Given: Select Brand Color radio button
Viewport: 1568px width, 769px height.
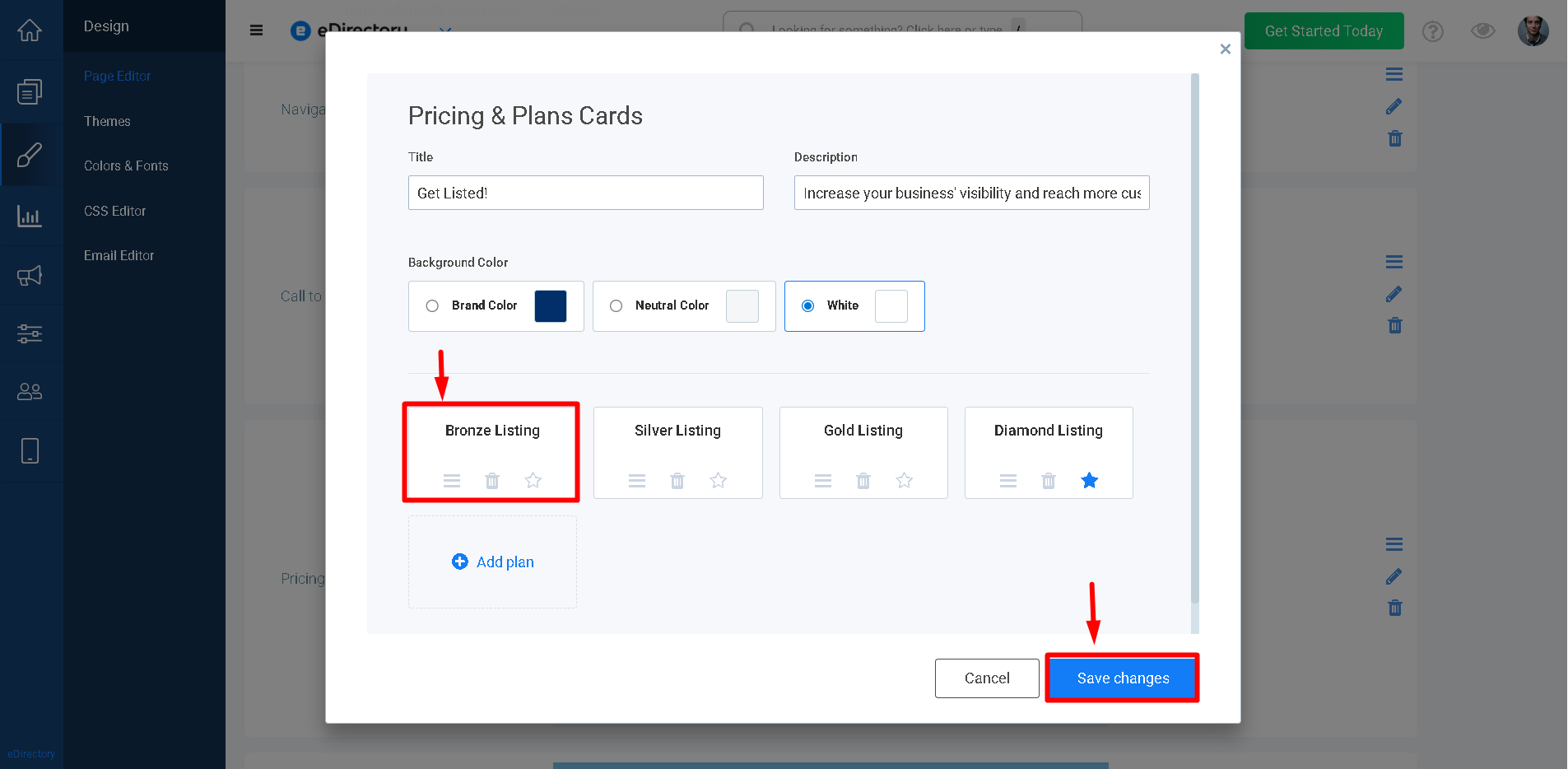Looking at the screenshot, I should 432,306.
